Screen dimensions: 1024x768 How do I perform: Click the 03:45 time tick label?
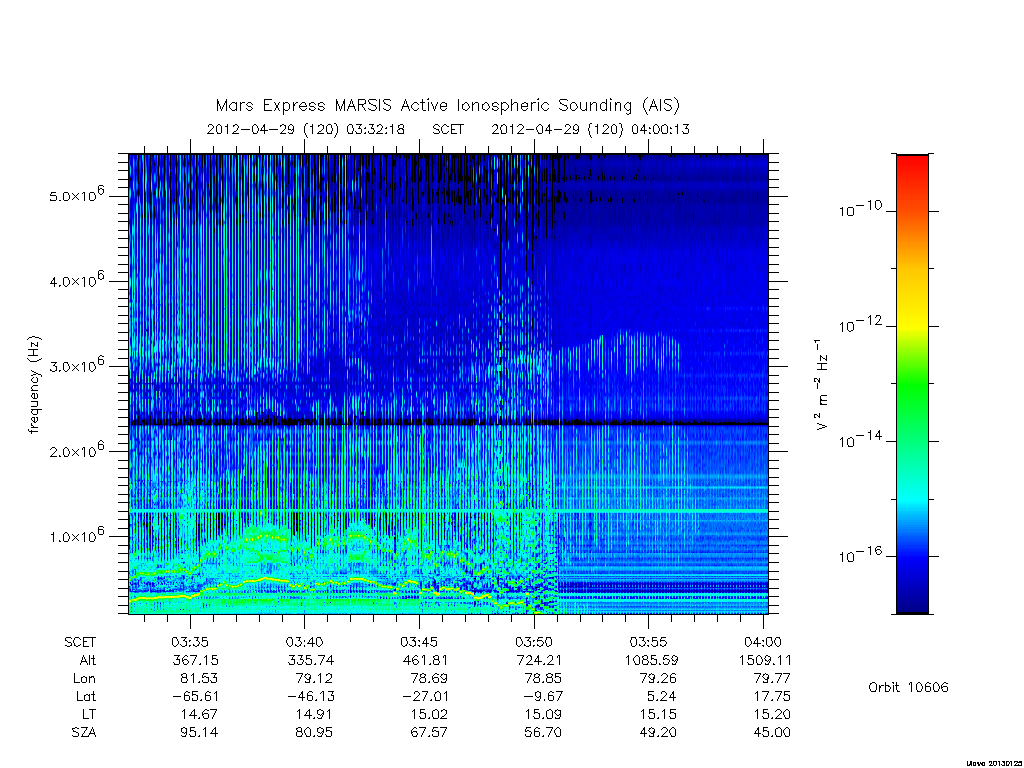coord(419,642)
